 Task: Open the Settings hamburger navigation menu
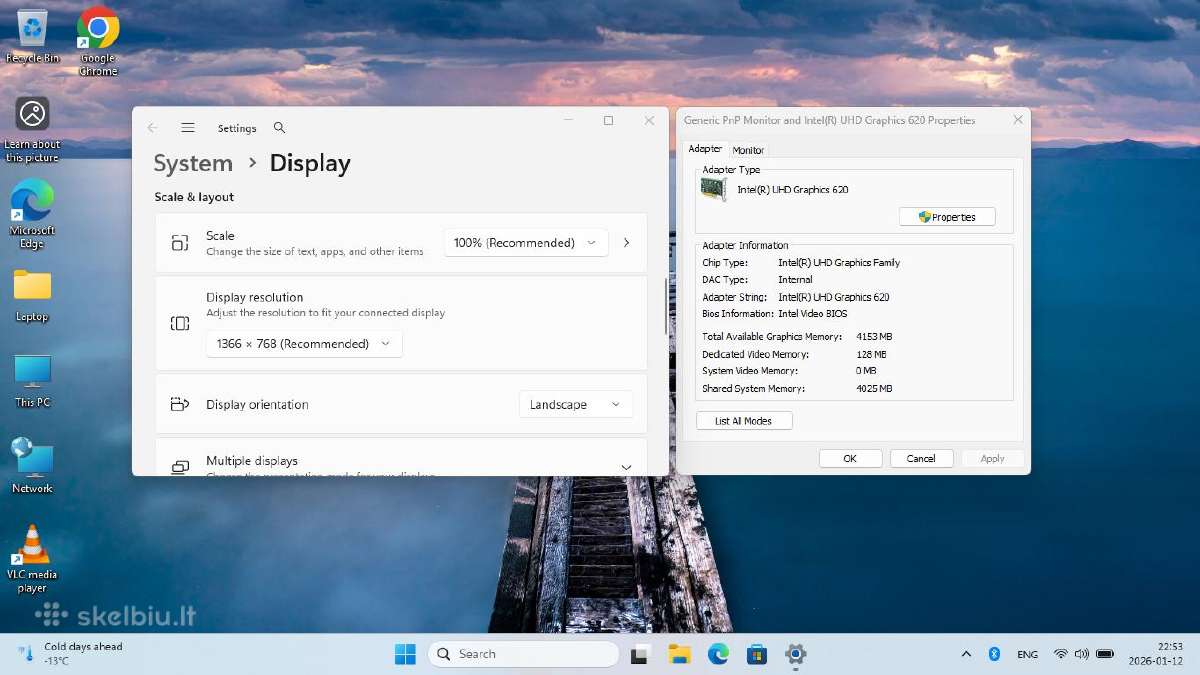click(x=188, y=128)
